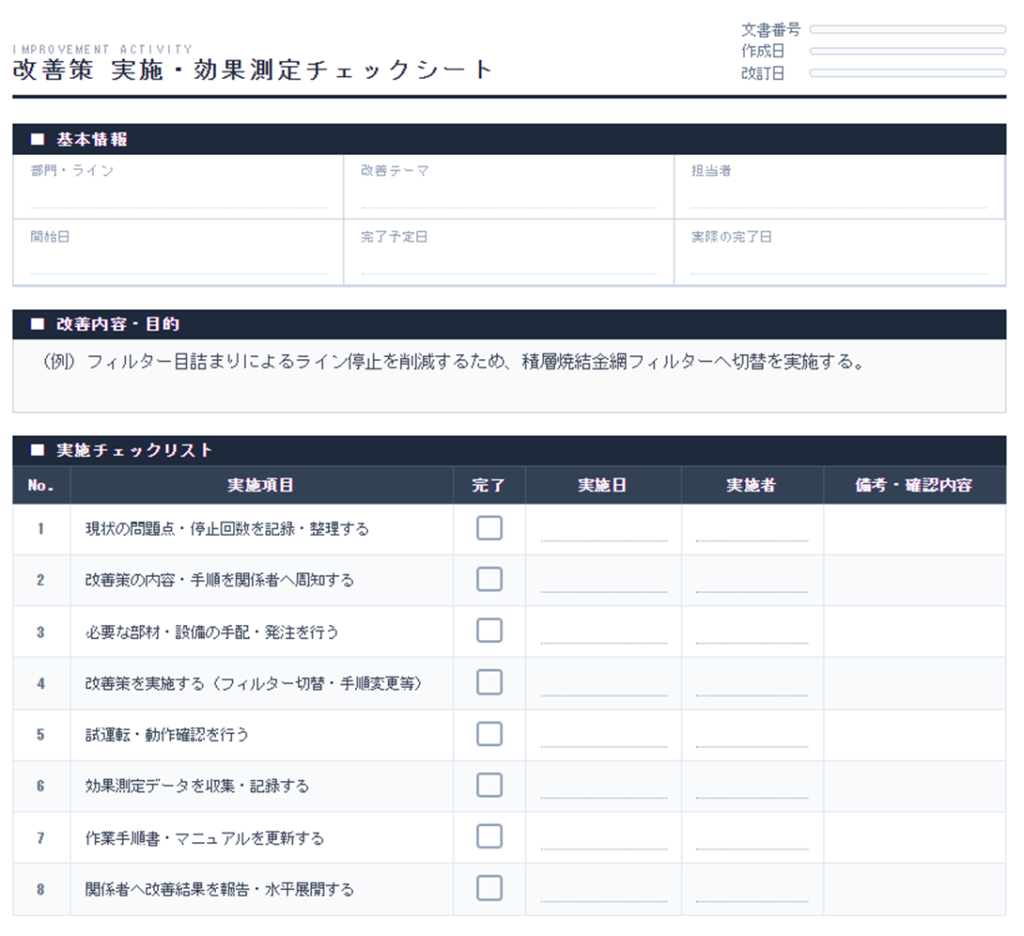Viewport: 1024px width, 936px height.
Task: Check off 試運転・動作確認を行う
Action: coord(489,734)
